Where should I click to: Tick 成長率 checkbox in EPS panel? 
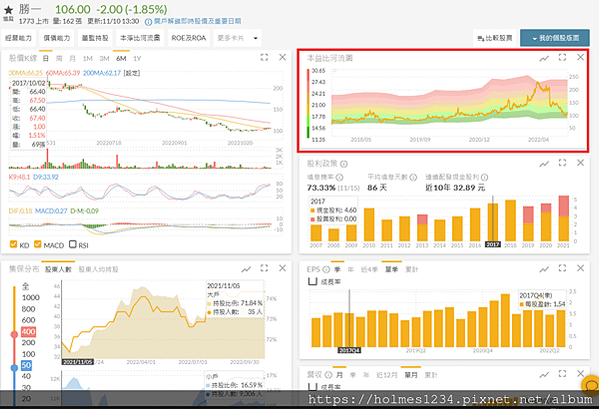click(x=312, y=281)
